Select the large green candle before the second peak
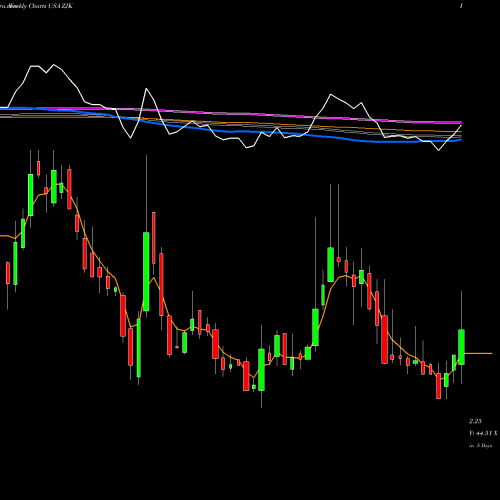Image resolution: width=500 pixels, height=500 pixels. coord(315,327)
